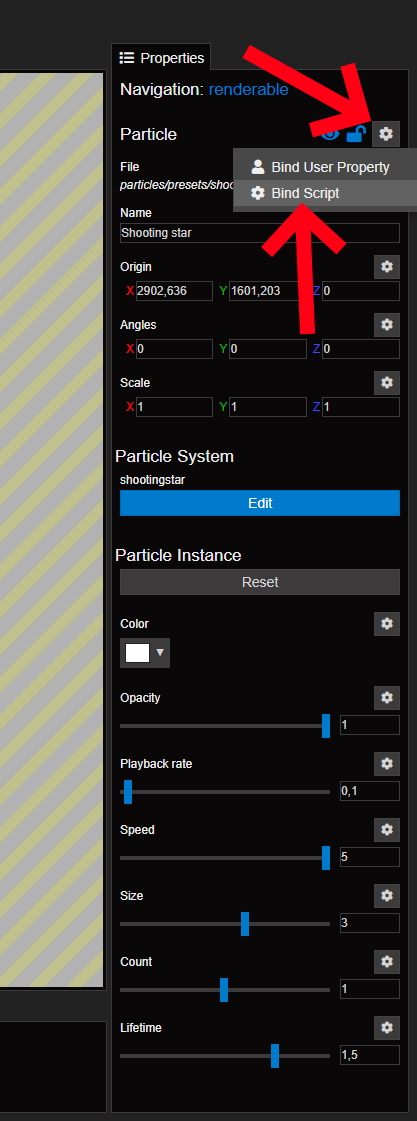Click the Reset particle instance button
The width and height of the screenshot is (417, 1121).
(x=260, y=582)
